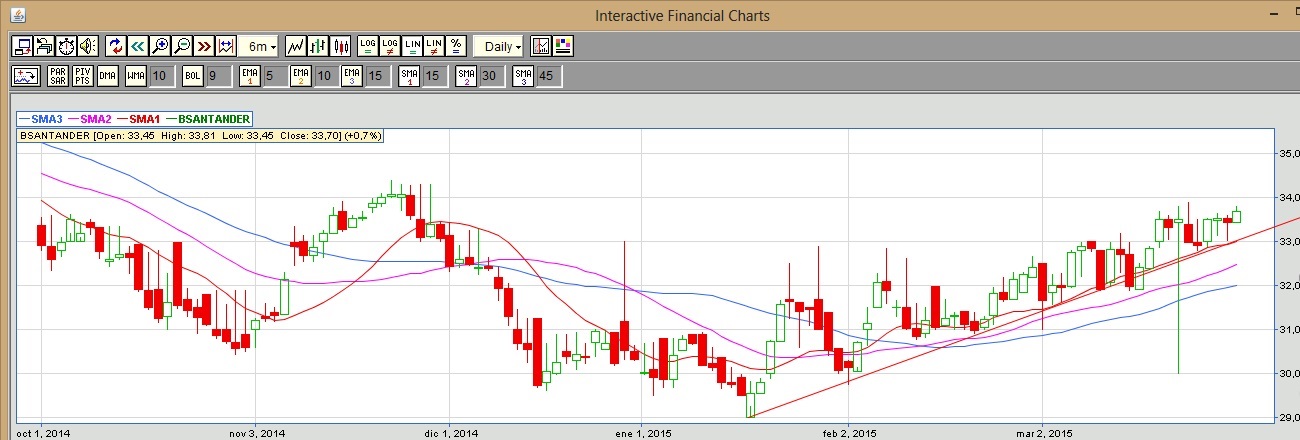Open the 6m time range dropdown
This screenshot has height=440, width=1300.
point(260,46)
